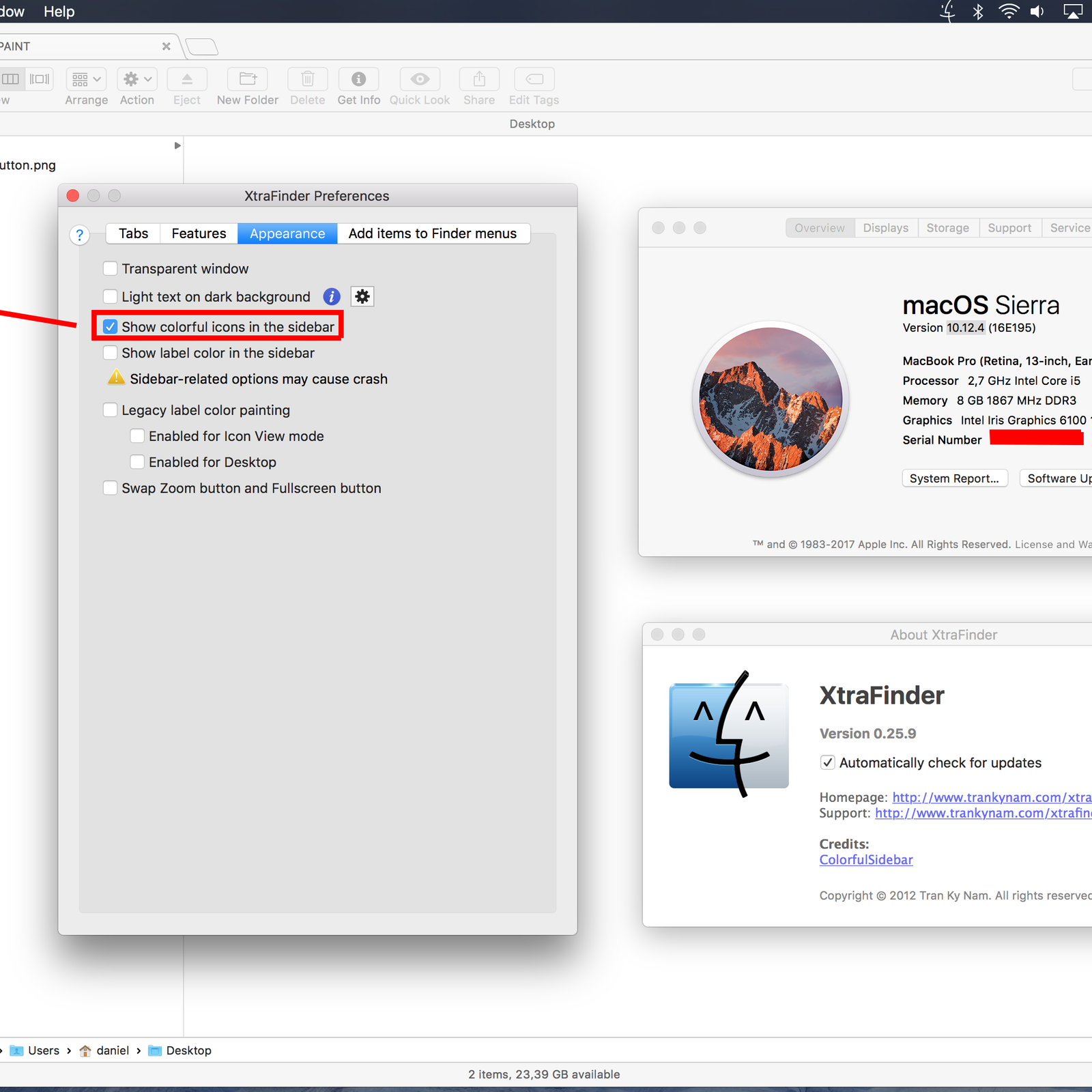The image size is (1092, 1092).
Task: Open the Service tab in About This Mac
Action: [1069, 227]
